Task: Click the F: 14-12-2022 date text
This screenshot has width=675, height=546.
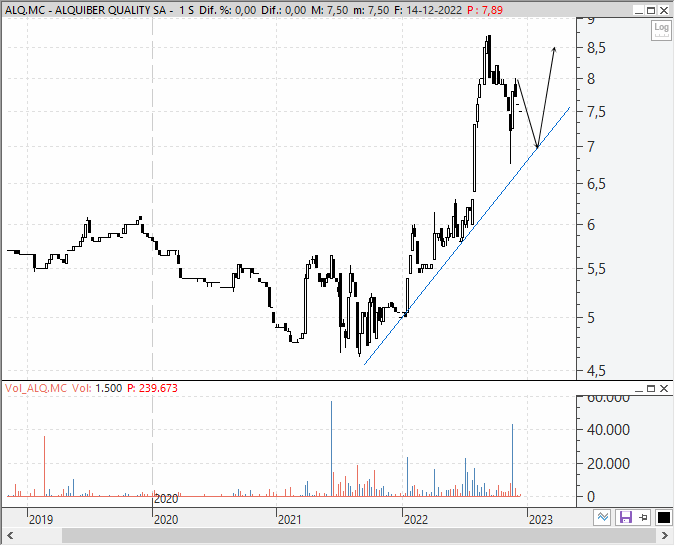Action: (x=428, y=10)
